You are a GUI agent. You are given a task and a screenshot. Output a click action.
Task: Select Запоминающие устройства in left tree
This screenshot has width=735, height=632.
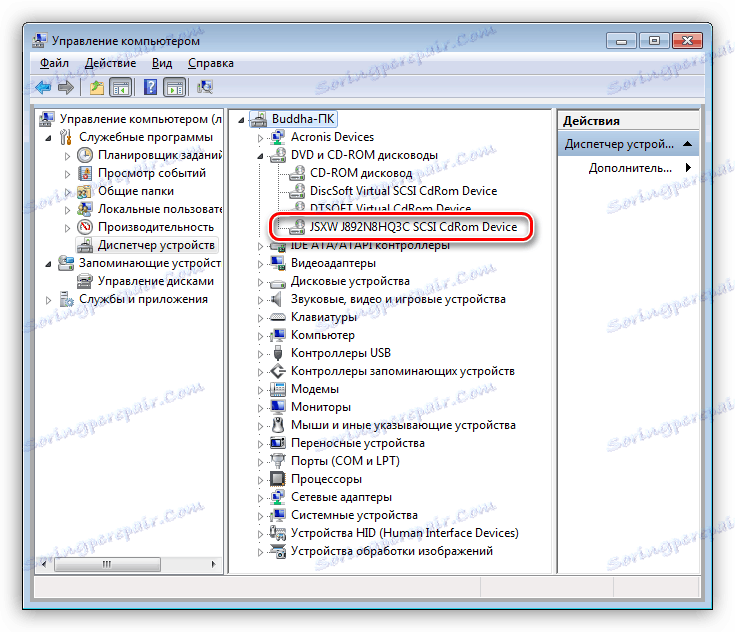pos(150,263)
